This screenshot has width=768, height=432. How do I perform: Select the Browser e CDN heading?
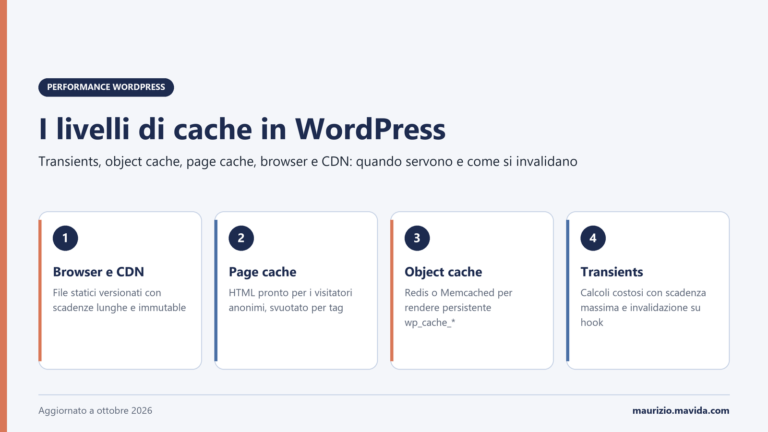[98, 272]
